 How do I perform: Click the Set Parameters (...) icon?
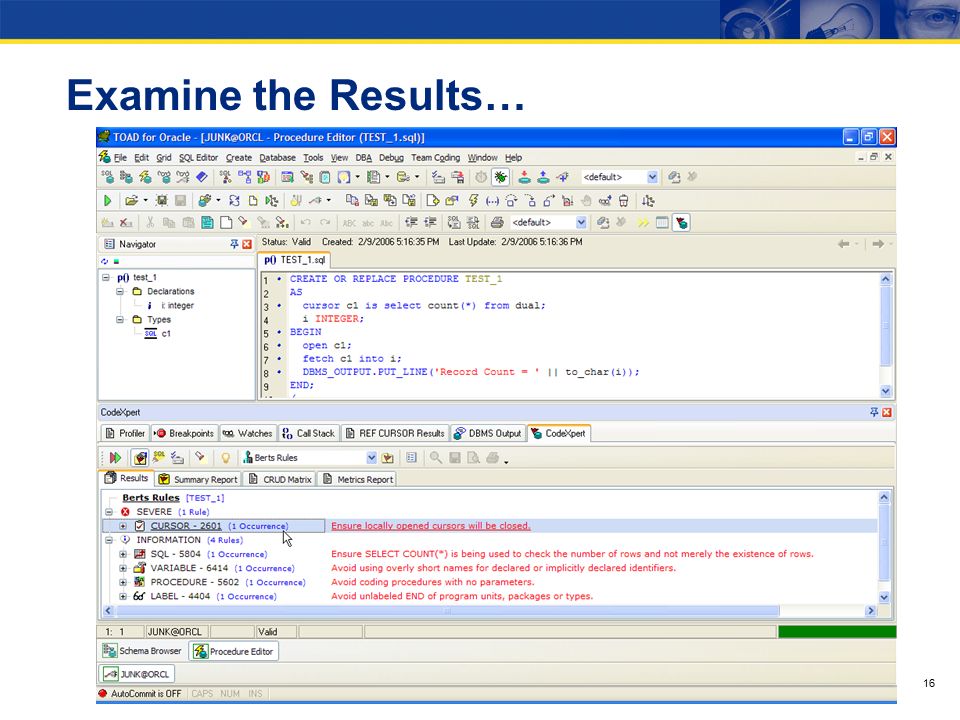click(492, 201)
